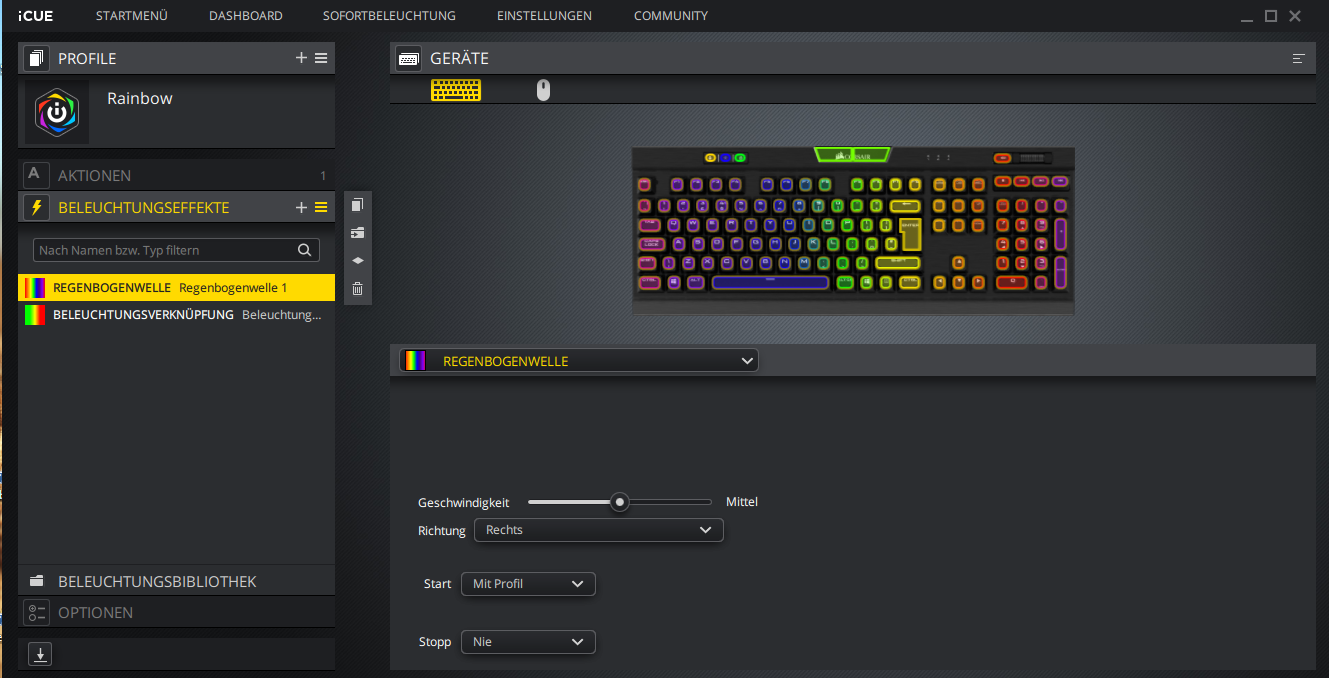This screenshot has height=678, width=1329.
Task: Click the rainbow swatch of Regenbogenwelle 1
Action: pos(35,288)
